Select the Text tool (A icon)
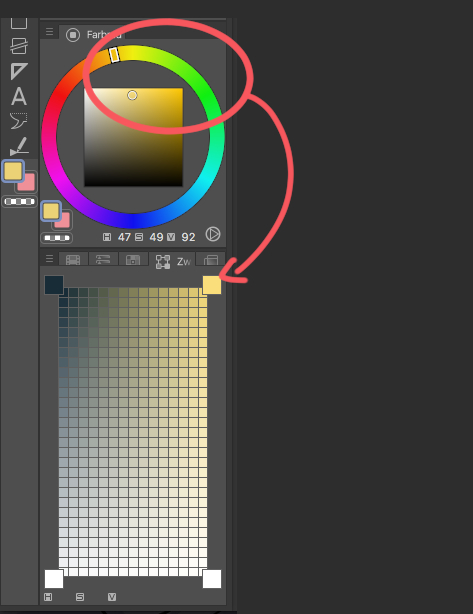This screenshot has height=614, width=473. pos(19,96)
